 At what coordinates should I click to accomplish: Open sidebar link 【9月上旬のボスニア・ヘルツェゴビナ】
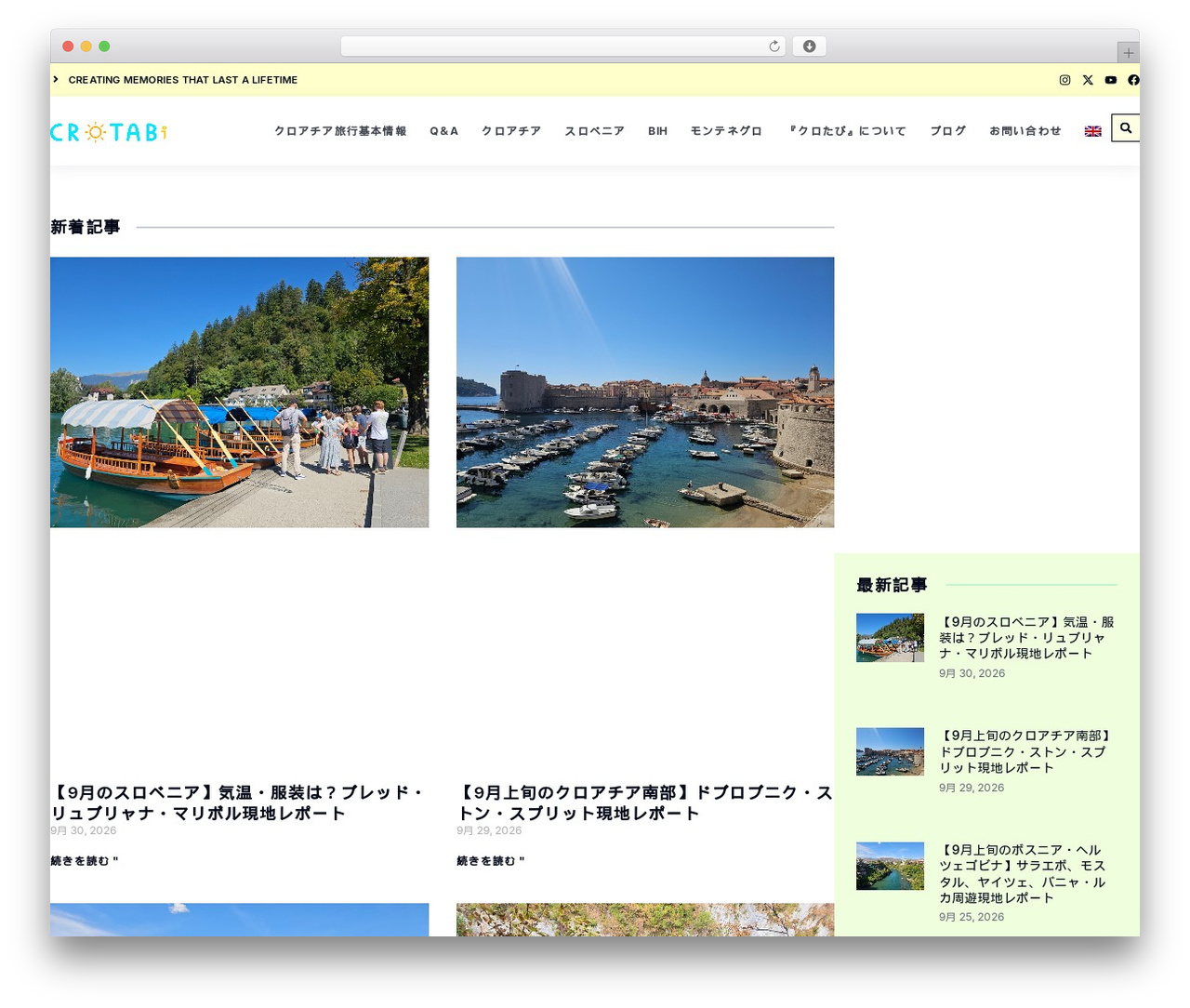pos(1023,874)
